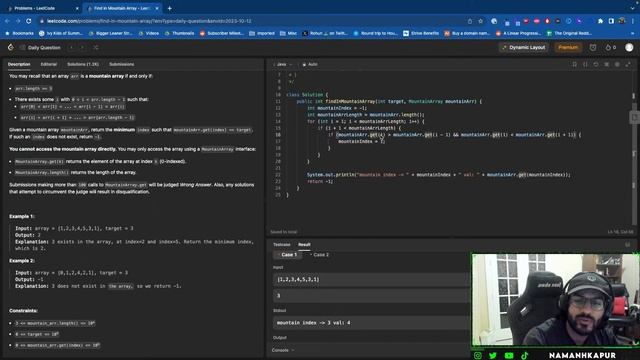Close the 'Find in Mountain Array' tab
Viewport: 640px width, 360px height.
click(x=157, y=8)
